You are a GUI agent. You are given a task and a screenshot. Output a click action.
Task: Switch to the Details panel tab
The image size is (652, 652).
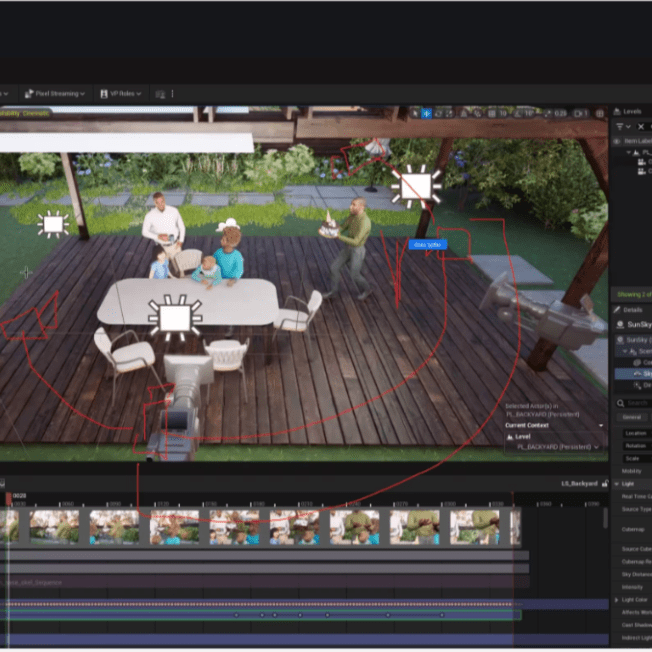pyautogui.click(x=628, y=310)
